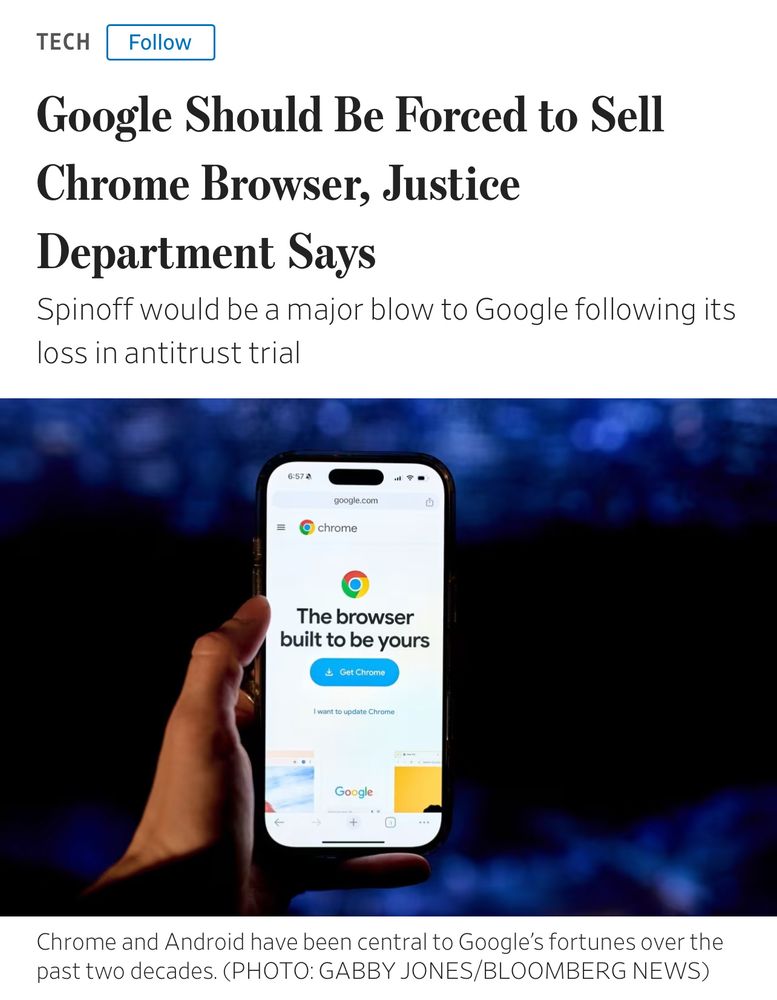Click the Google logo on phone screen

tap(354, 791)
